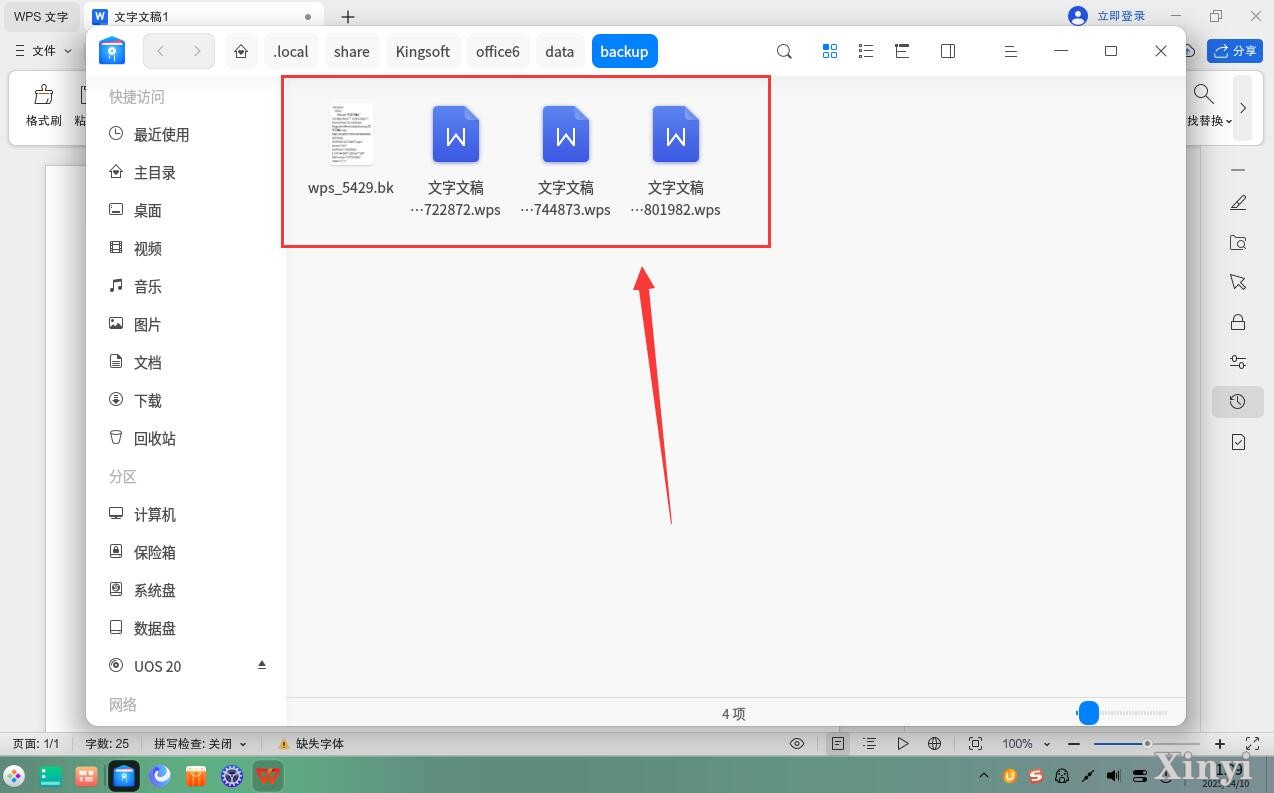The height and width of the screenshot is (793, 1274).
Task: Click the .local breadcrumb segment
Action: click(291, 51)
